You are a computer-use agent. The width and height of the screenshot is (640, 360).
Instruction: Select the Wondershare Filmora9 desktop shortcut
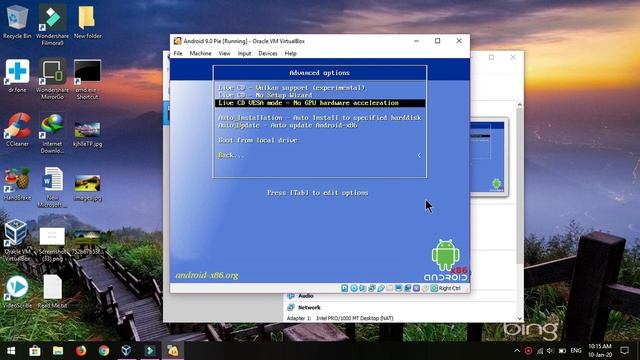[52, 24]
